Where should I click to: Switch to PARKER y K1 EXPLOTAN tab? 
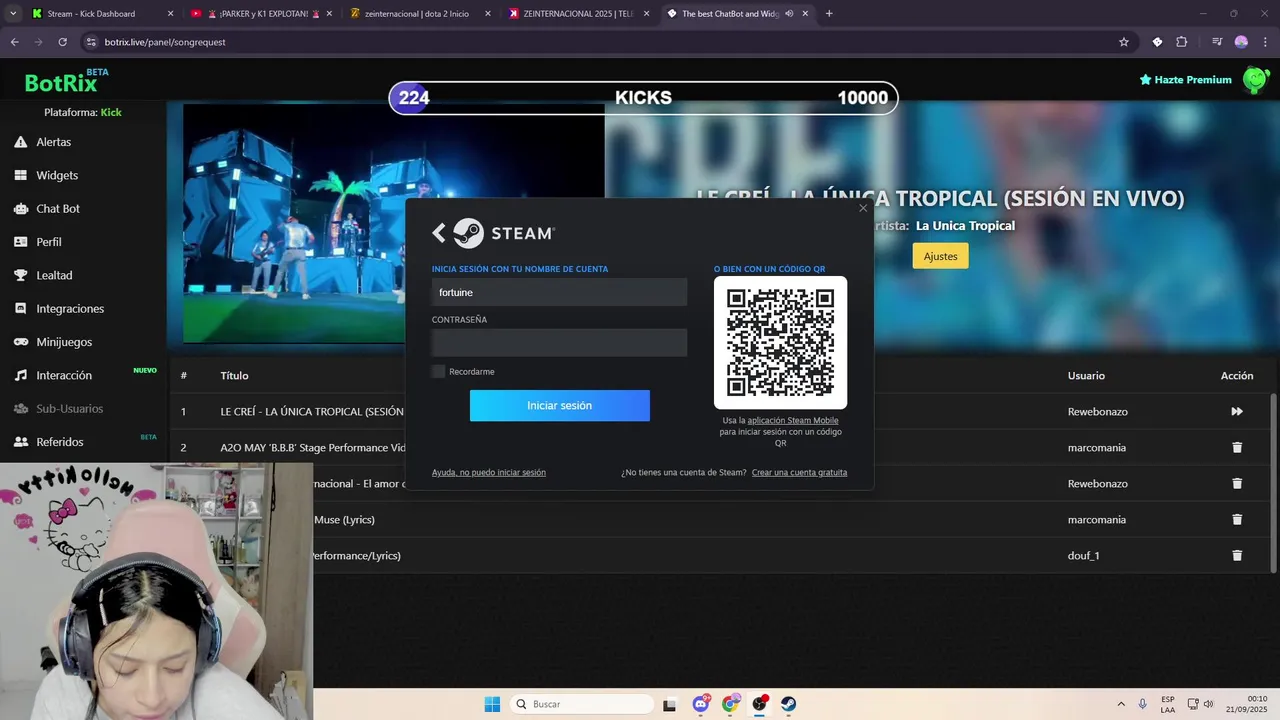click(262, 14)
